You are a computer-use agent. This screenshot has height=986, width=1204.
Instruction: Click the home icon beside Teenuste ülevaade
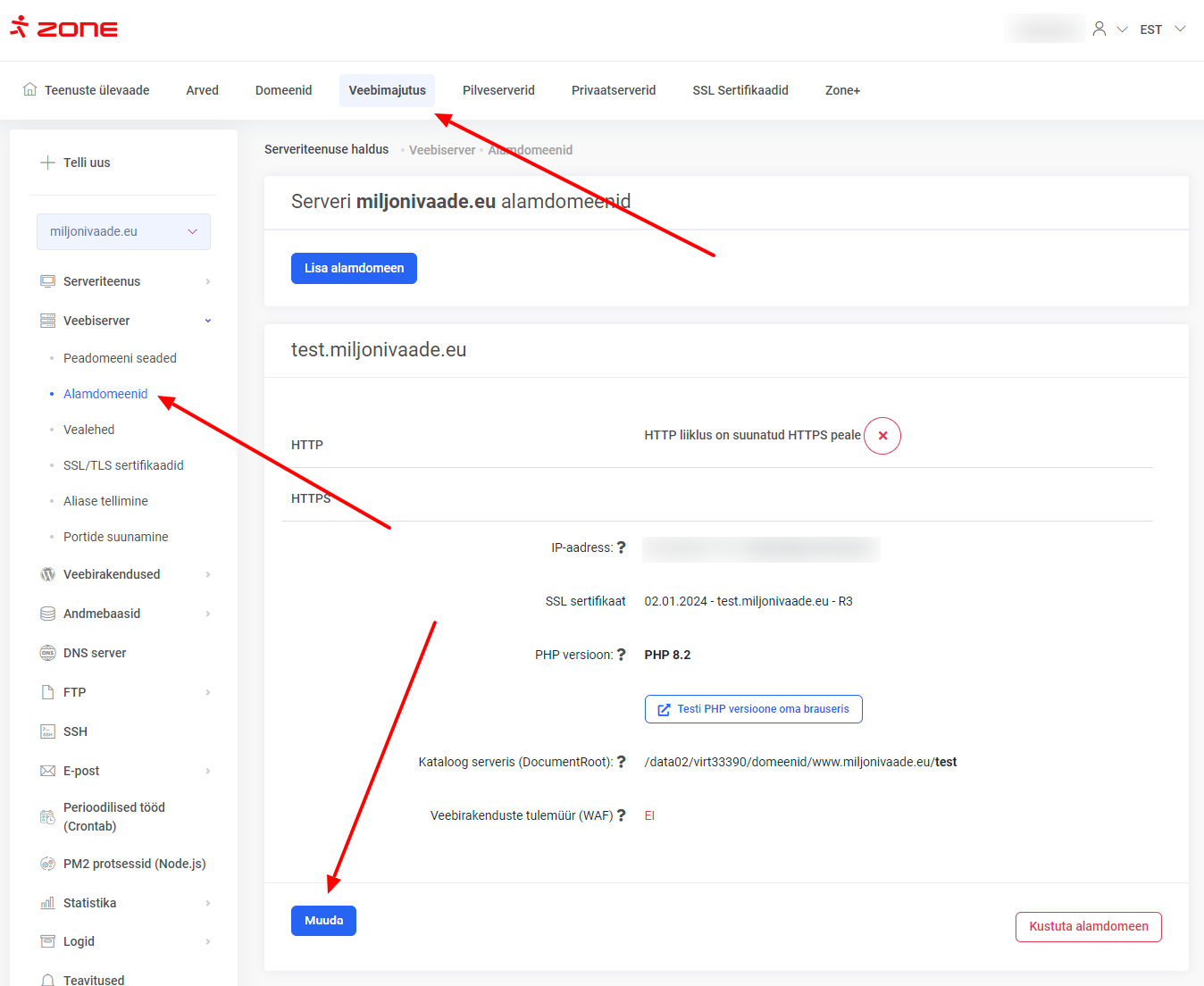pos(30,89)
